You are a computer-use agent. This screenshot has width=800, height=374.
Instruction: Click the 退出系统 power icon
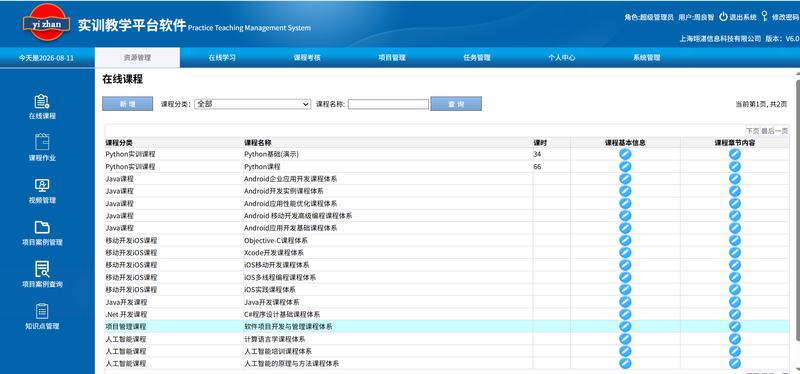tap(723, 16)
